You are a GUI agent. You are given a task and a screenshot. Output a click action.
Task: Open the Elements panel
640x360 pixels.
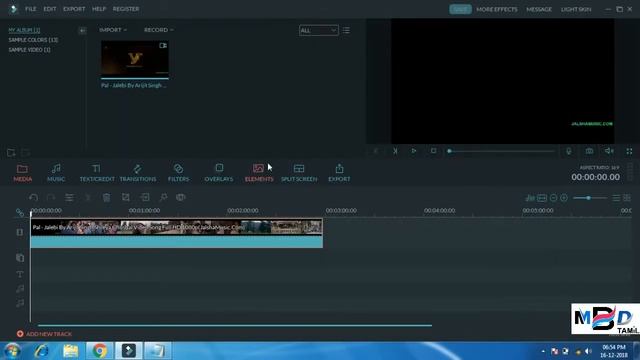pyautogui.click(x=259, y=173)
